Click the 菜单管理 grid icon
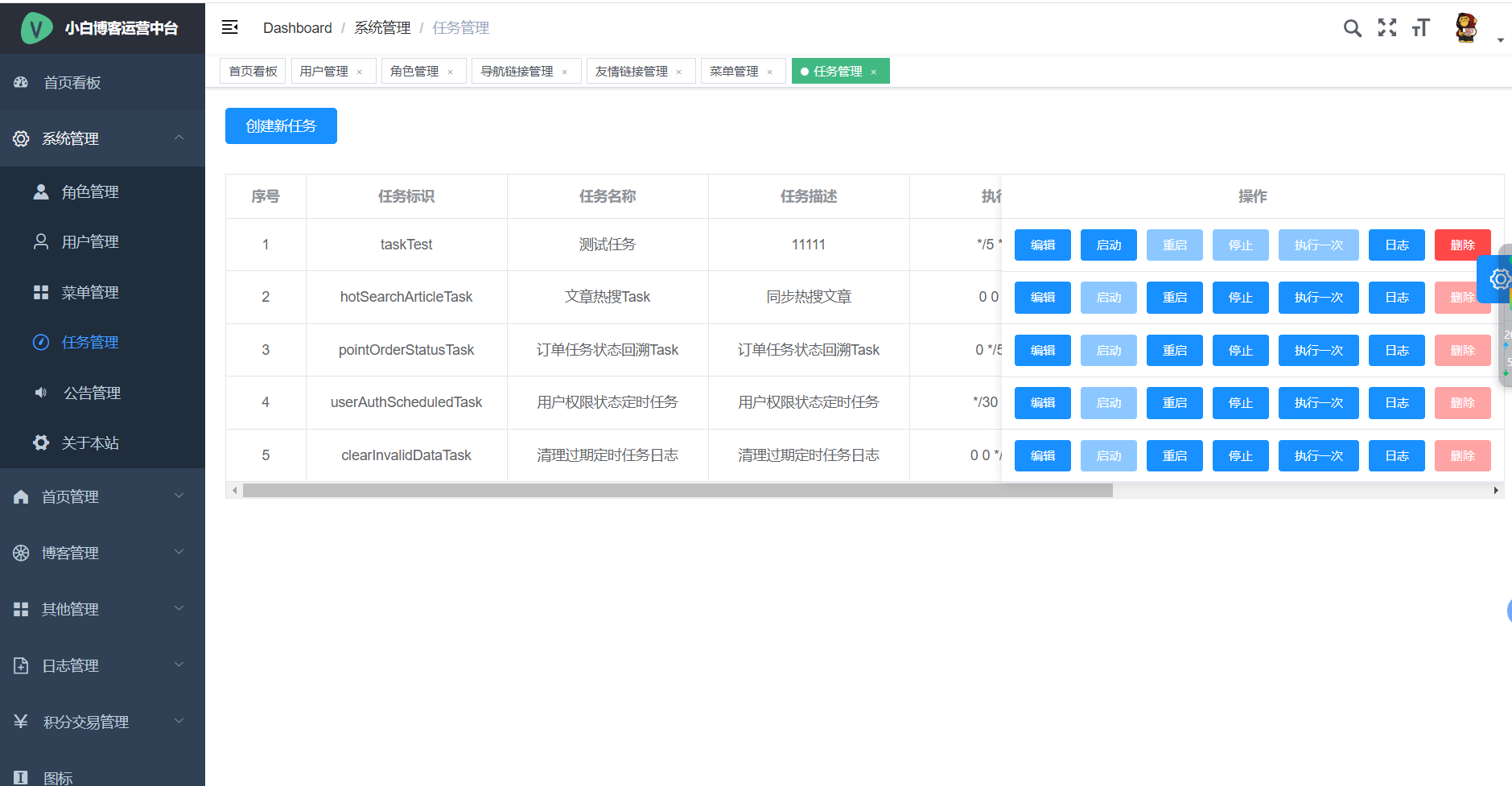Viewport: 1512px width, 786px height. click(x=41, y=292)
